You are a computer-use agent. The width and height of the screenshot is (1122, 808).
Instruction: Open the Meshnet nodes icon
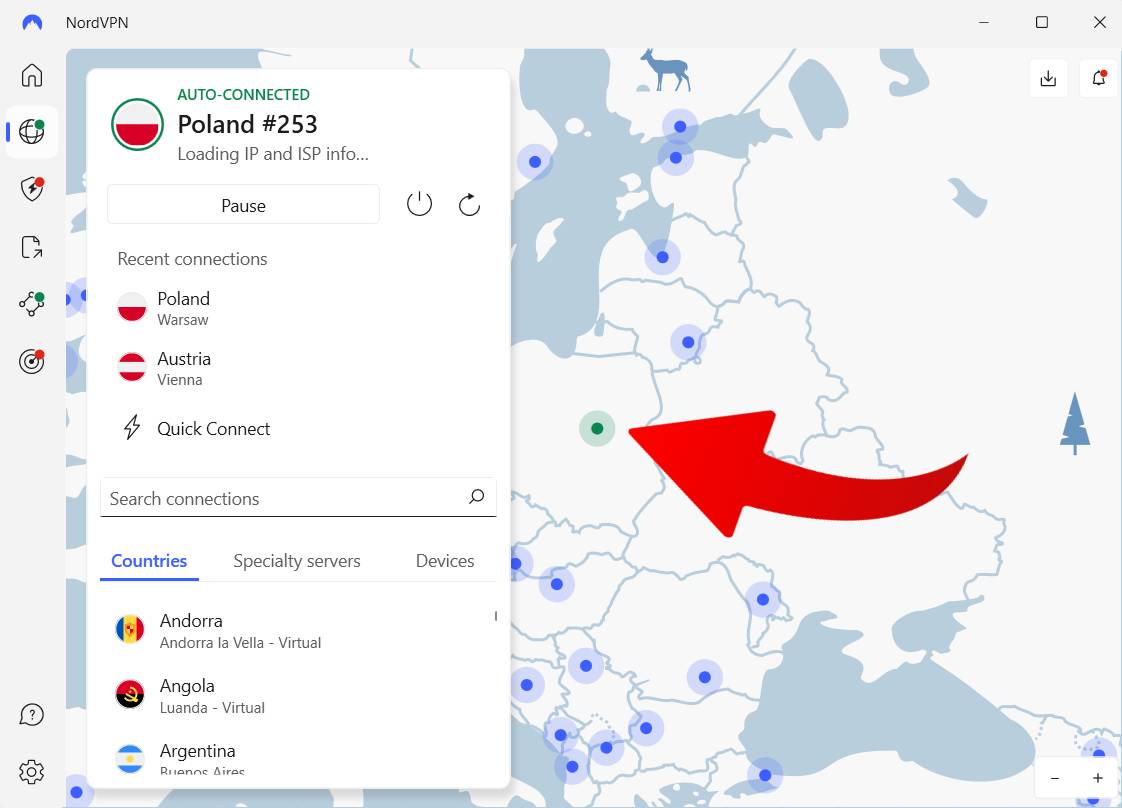pos(31,303)
